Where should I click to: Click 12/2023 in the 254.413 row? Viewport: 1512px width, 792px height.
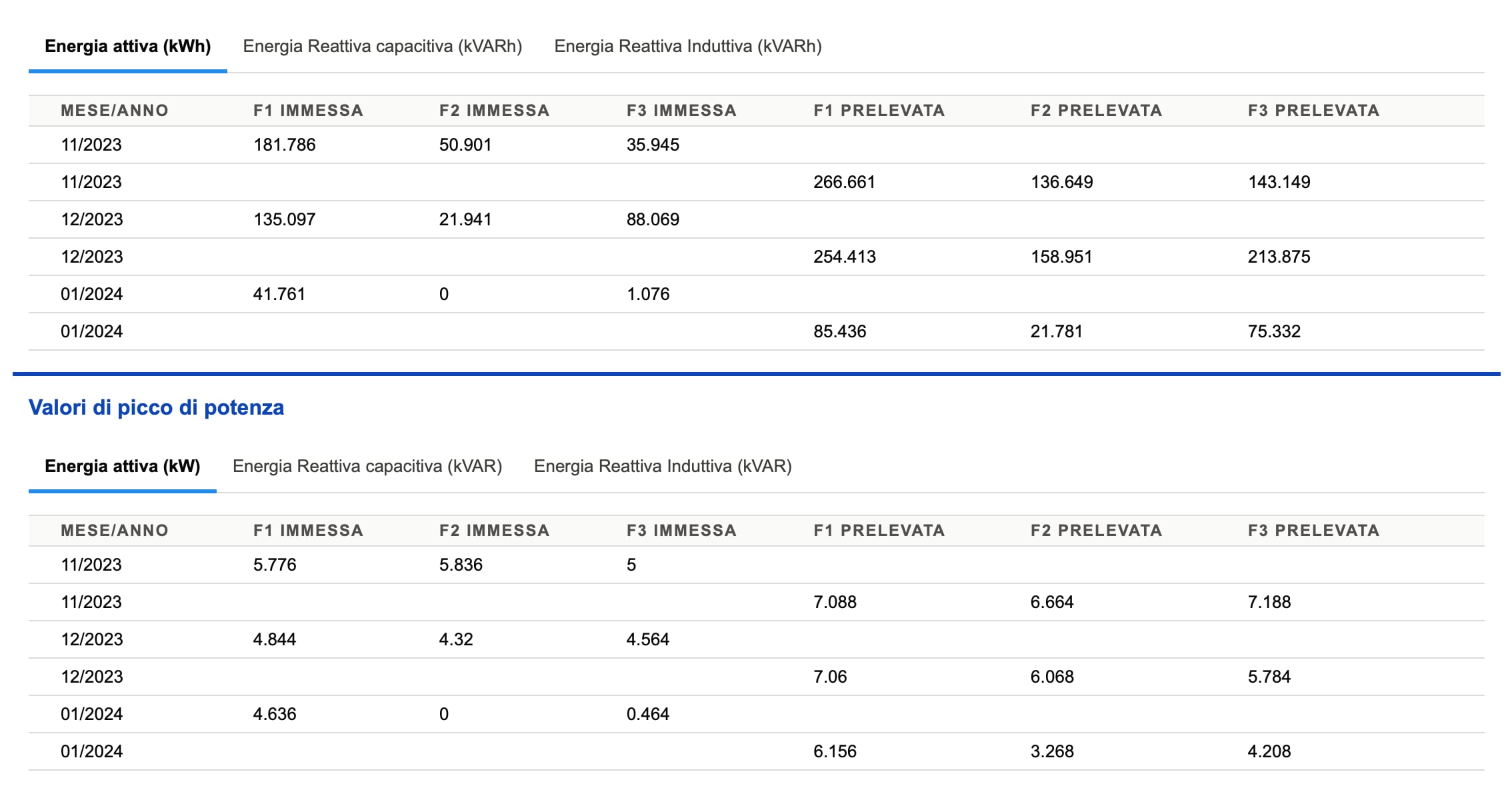[x=91, y=257]
